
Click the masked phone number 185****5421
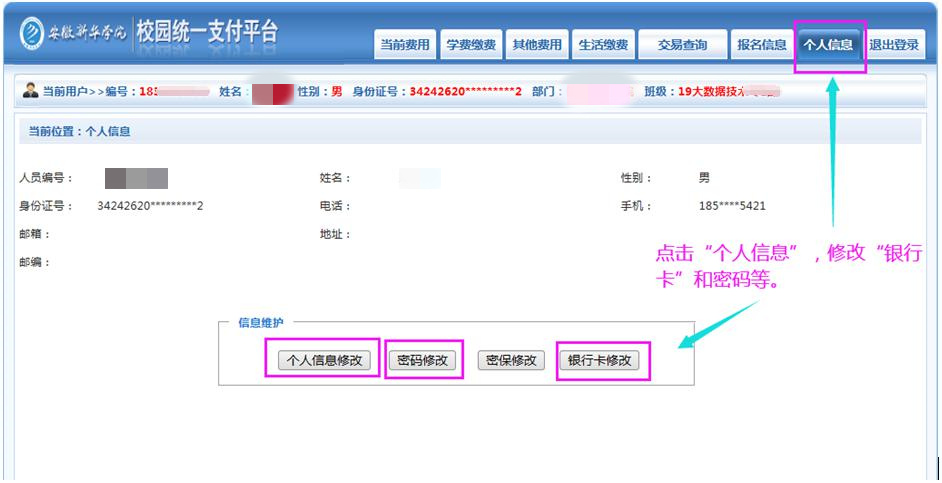732,206
